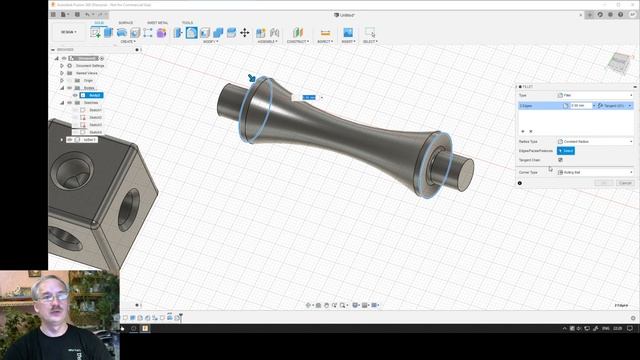Switch to the Solid tab
The image size is (640, 360).
pos(99,23)
